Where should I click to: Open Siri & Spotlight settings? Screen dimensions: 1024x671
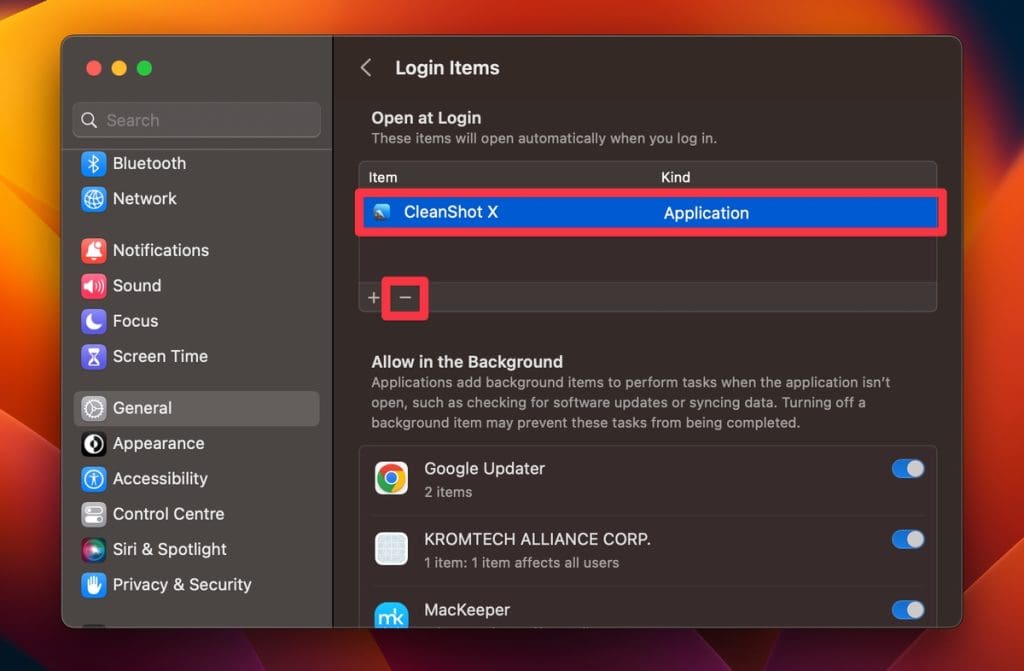click(197, 549)
